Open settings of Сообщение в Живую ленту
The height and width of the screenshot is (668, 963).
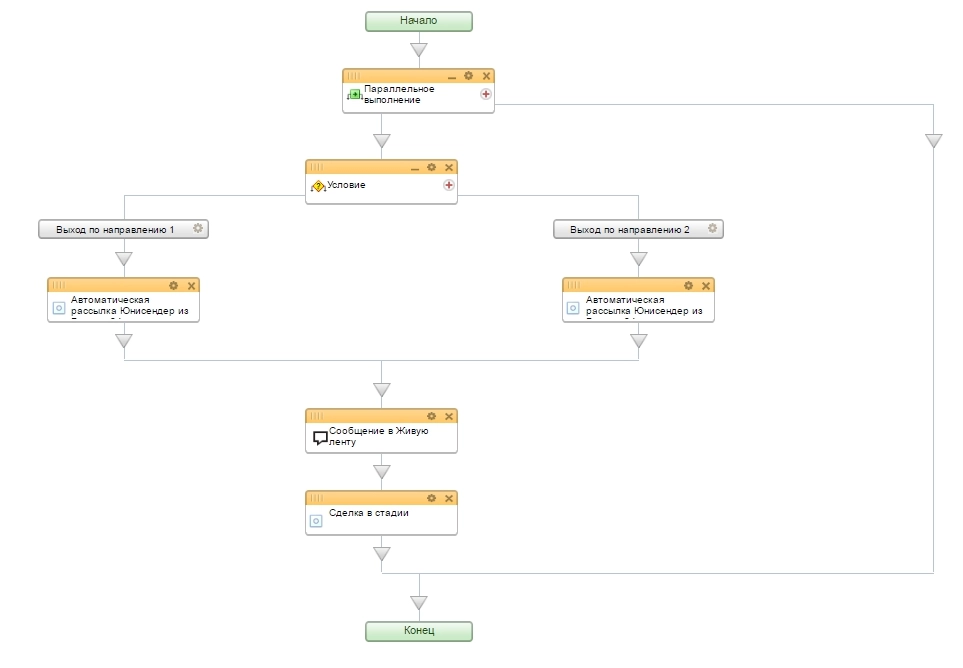coord(431,415)
